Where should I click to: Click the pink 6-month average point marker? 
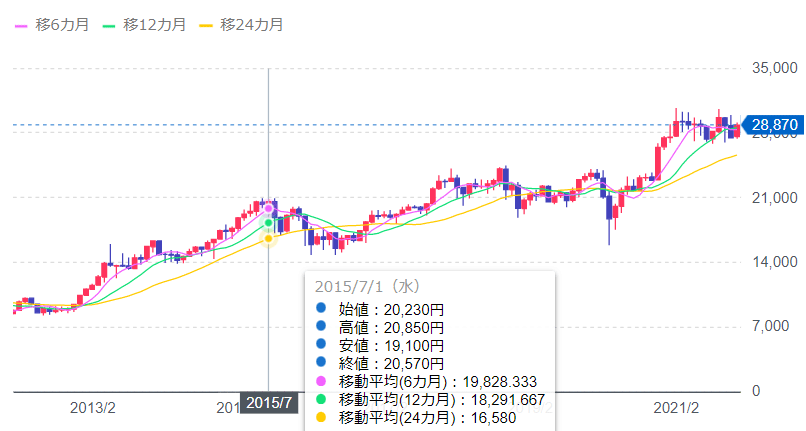coord(268,208)
